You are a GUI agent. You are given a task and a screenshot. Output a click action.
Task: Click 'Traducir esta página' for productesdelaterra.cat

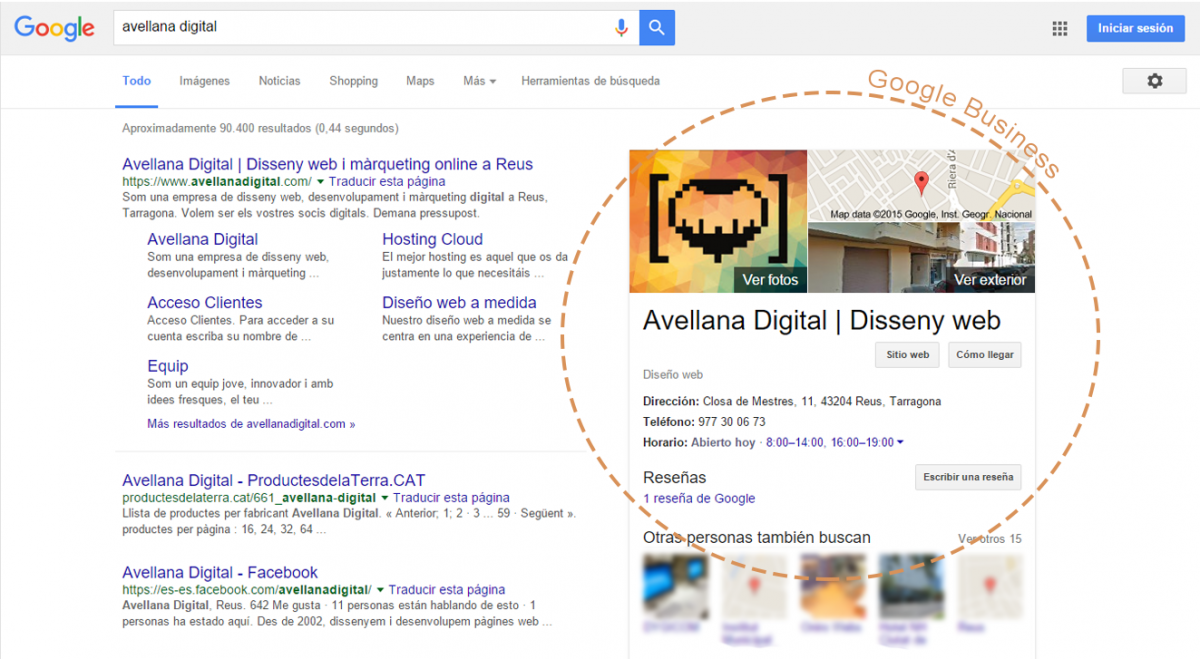451,498
